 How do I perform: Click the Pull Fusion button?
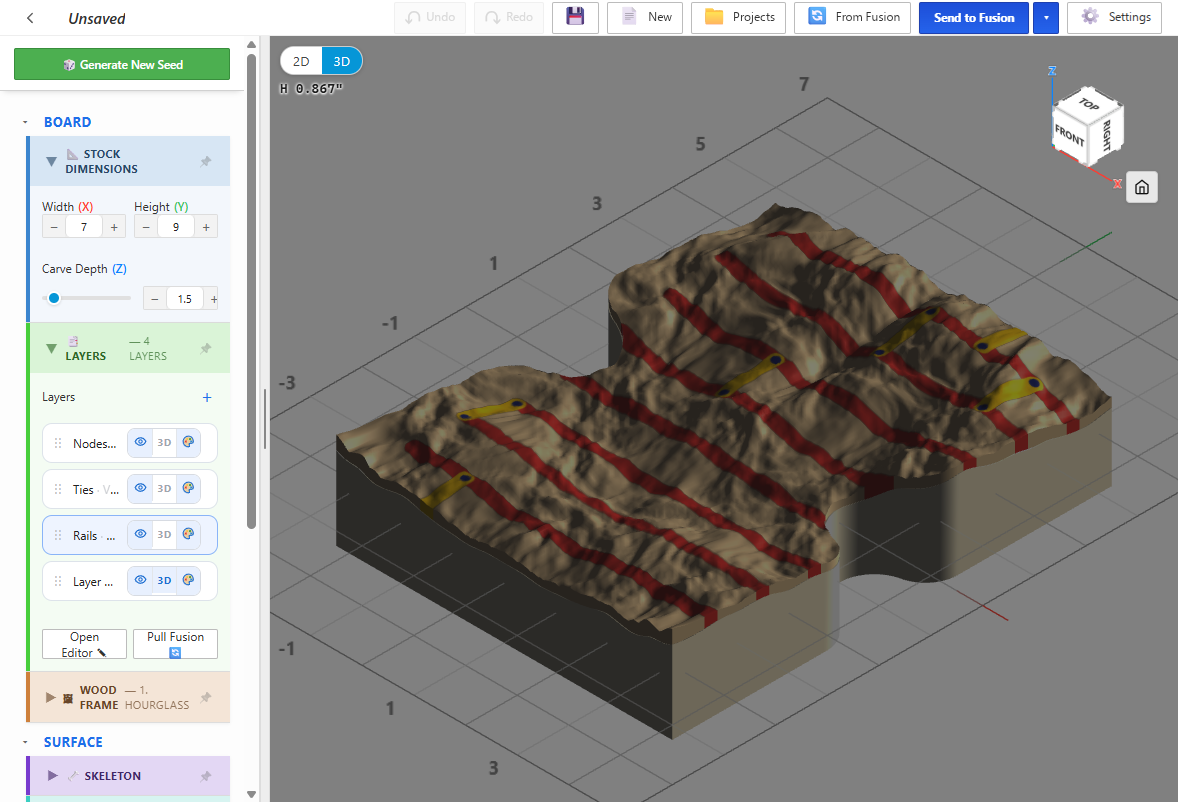coord(175,644)
